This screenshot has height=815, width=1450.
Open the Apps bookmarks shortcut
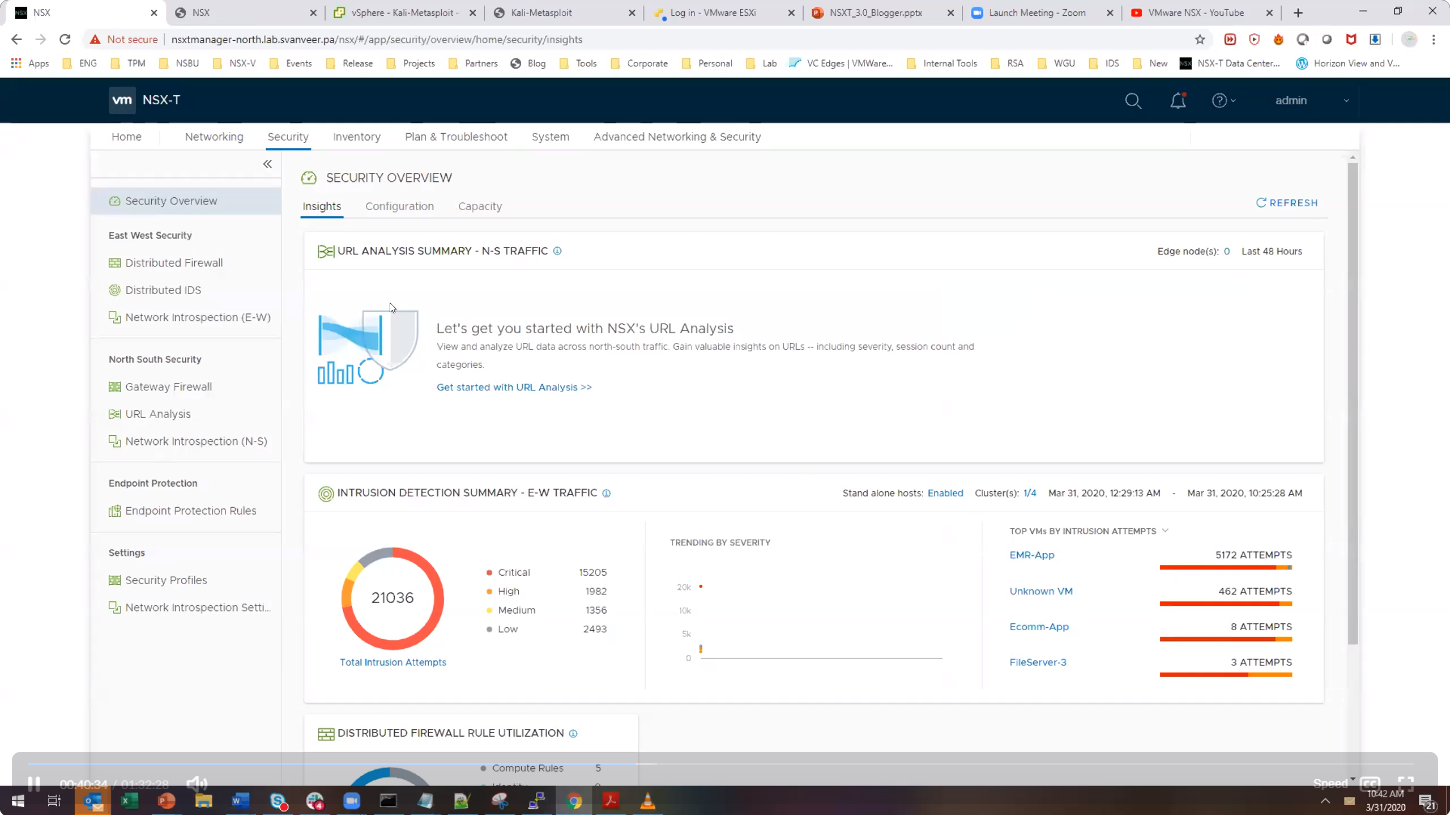[30, 63]
